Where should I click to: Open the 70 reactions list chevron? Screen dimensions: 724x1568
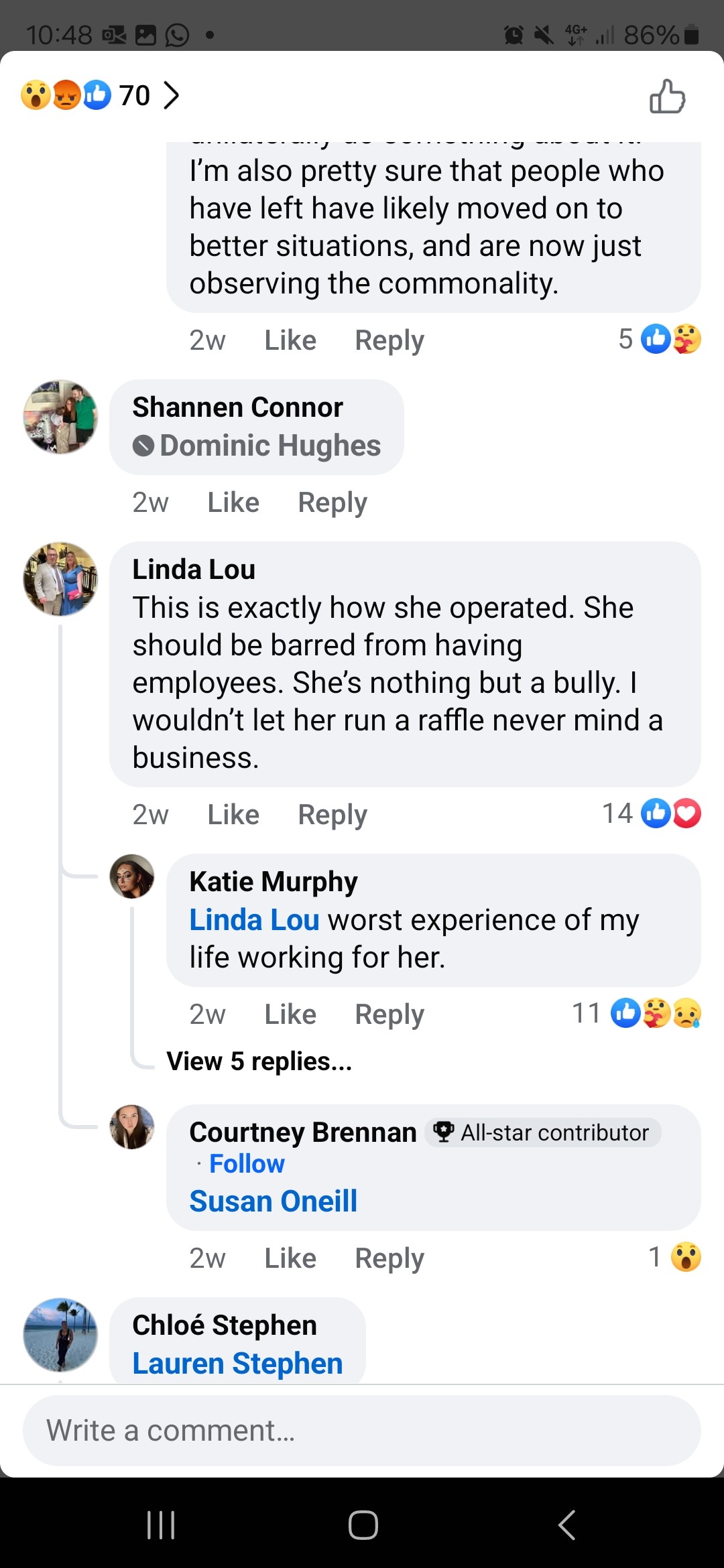(x=172, y=95)
